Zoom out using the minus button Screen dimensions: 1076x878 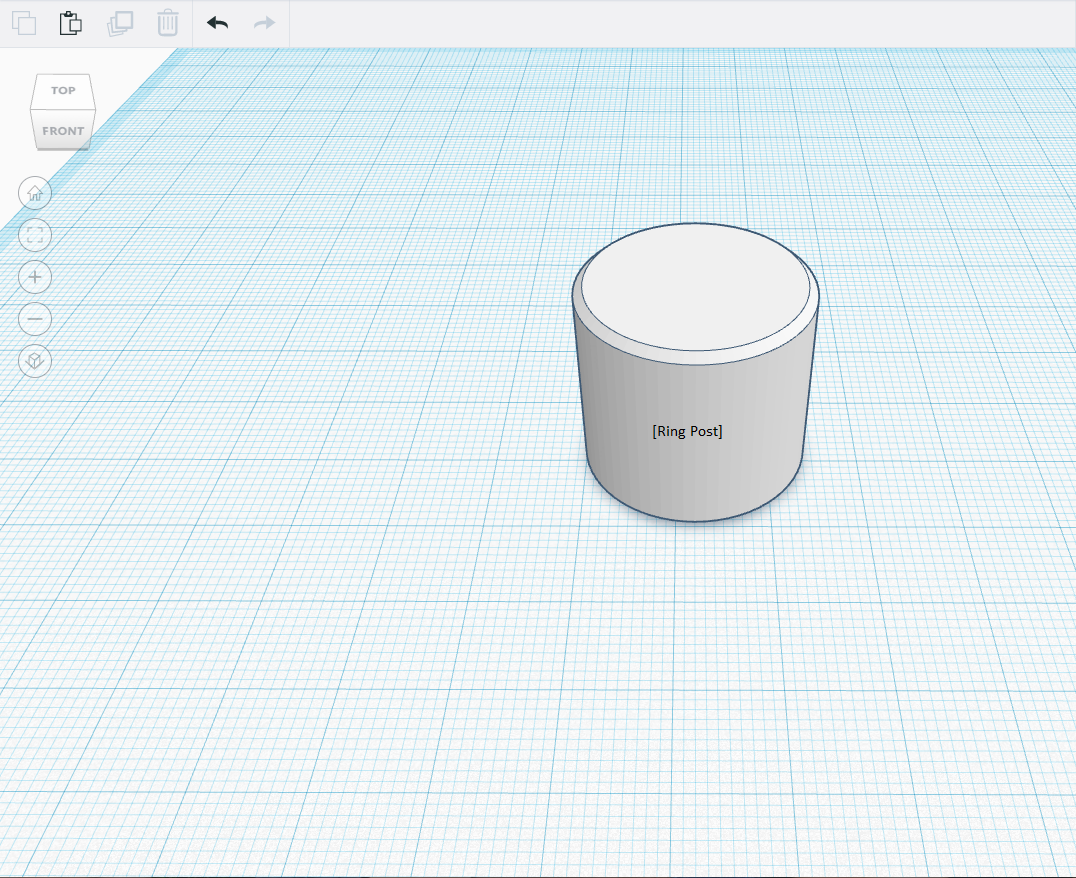(34, 319)
